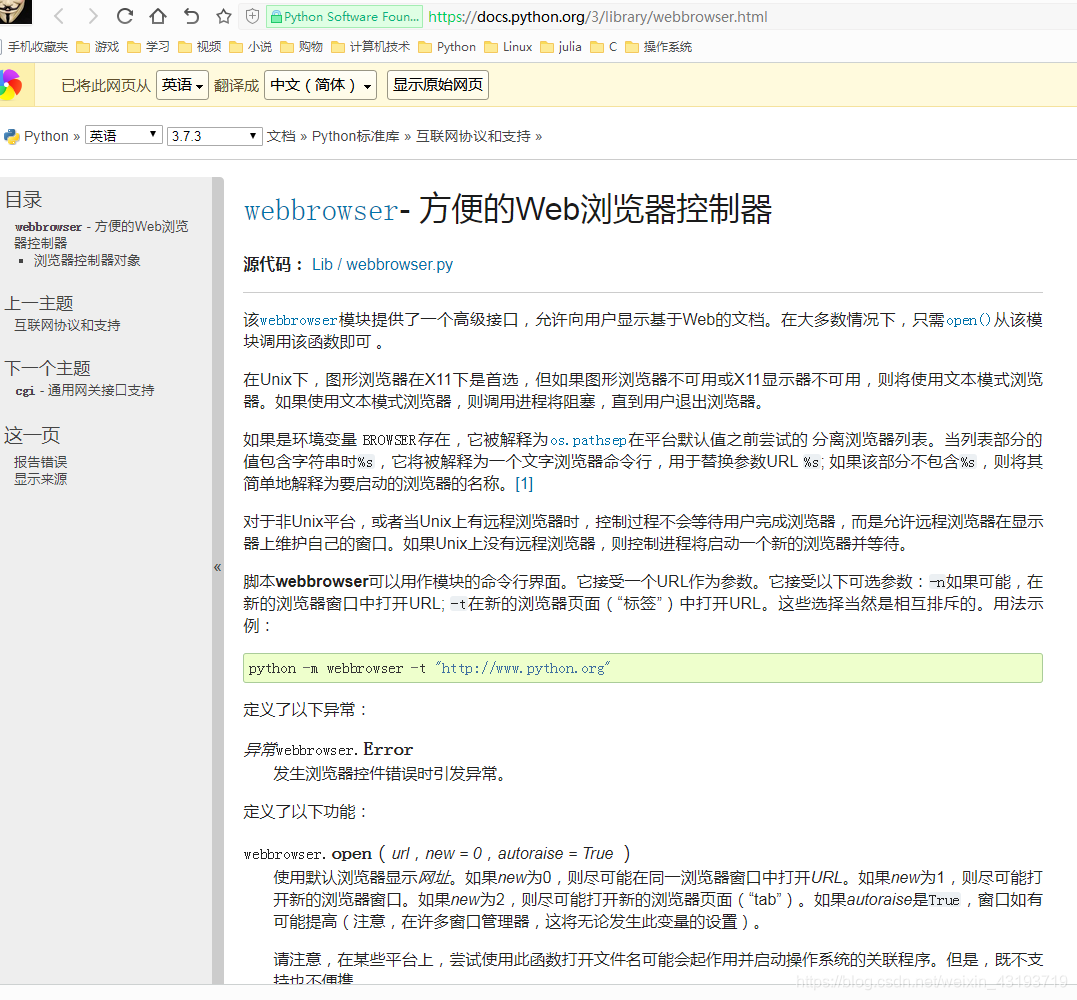Click the 互联网协议和支持 breadcrumb link
The height and width of the screenshot is (1000, 1077).
coord(473,136)
